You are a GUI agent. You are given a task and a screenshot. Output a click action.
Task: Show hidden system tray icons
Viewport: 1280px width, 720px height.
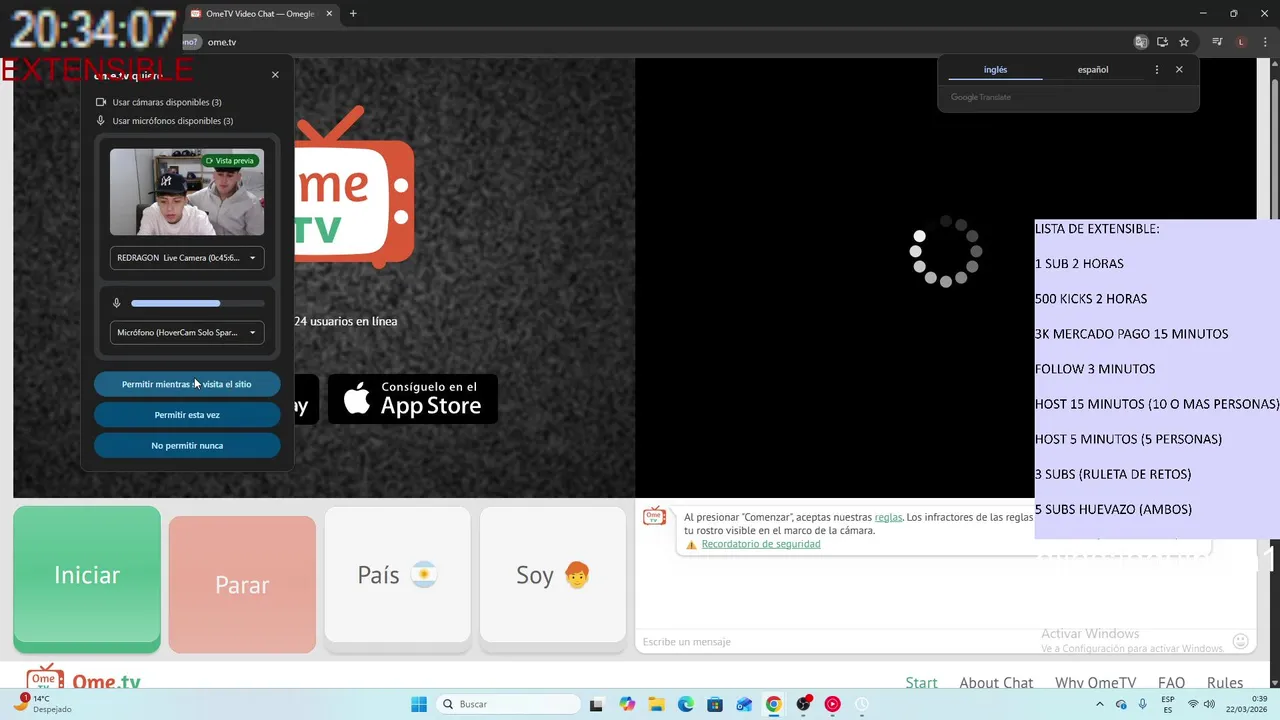tap(1100, 704)
